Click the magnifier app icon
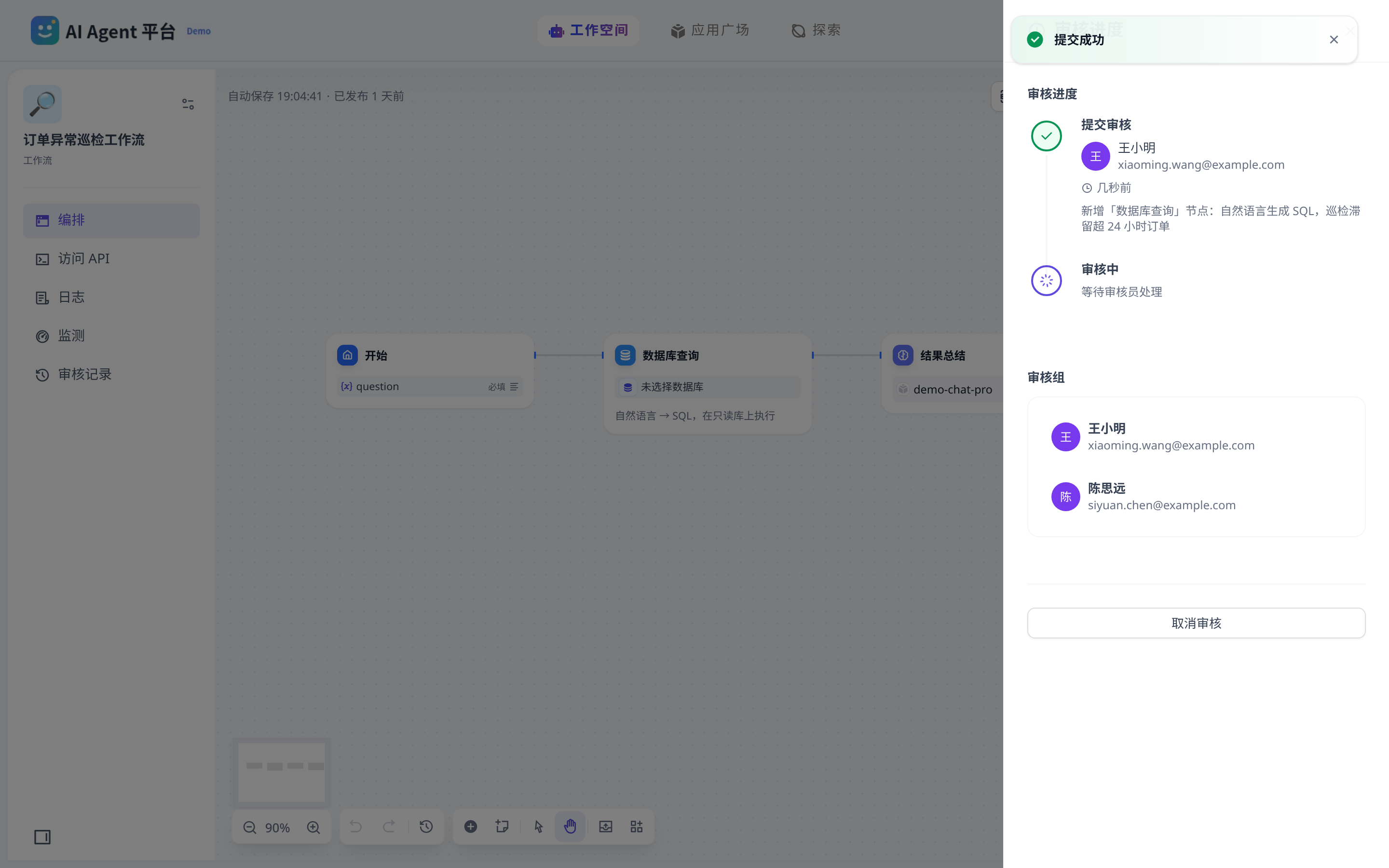The image size is (1389, 868). [x=42, y=104]
